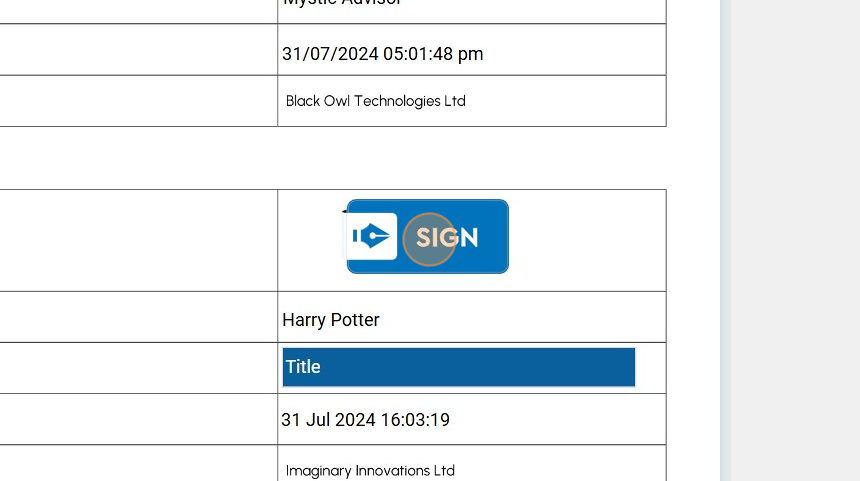The image size is (860, 481).
Task: Click the empty cell left of 05:01:48 pm date
Action: pyautogui.click(x=138, y=50)
